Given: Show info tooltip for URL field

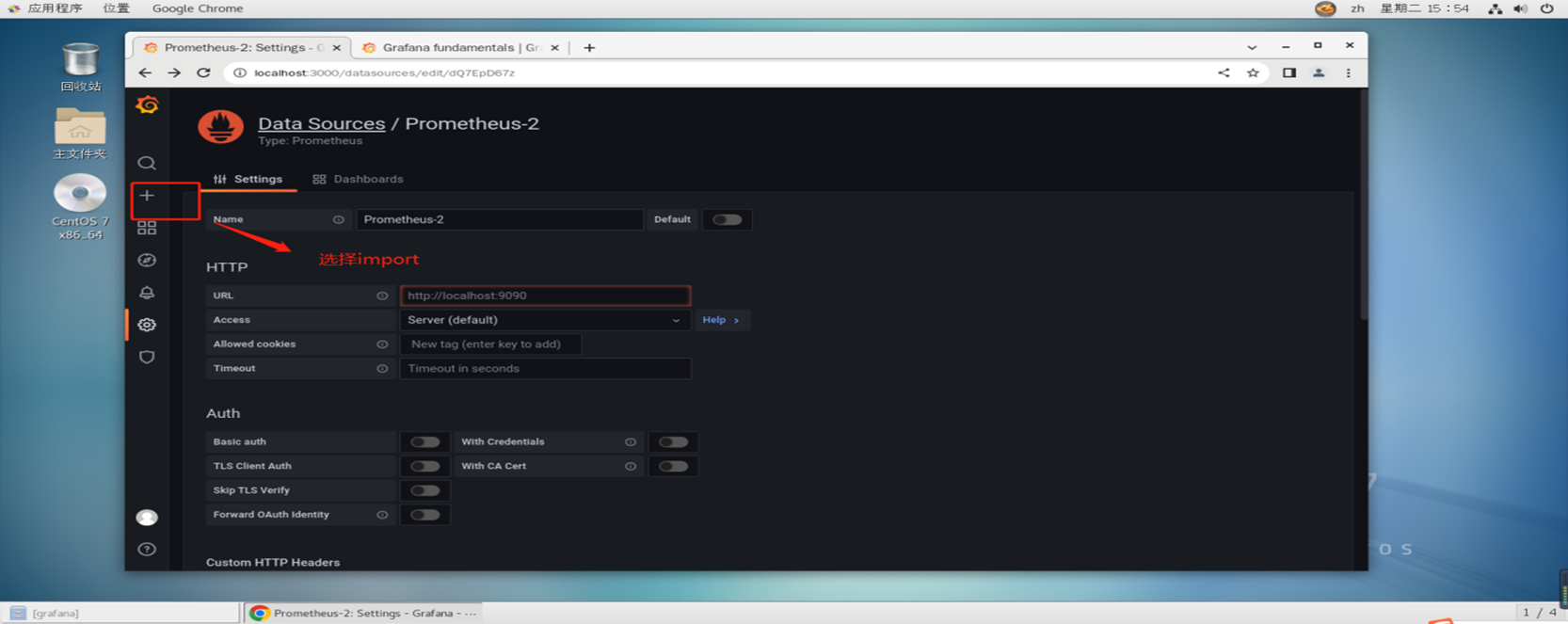Looking at the screenshot, I should pyautogui.click(x=382, y=296).
